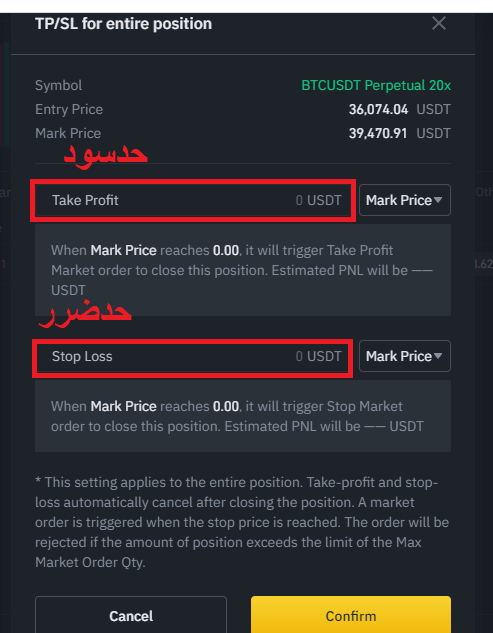Click the Cancel button

coord(131,615)
